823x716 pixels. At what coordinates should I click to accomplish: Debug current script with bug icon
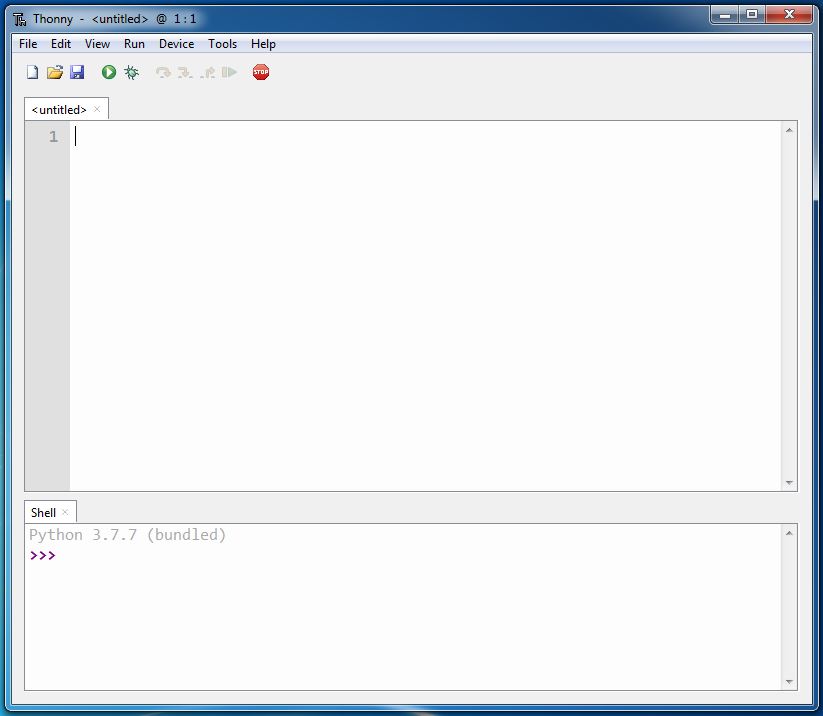132,72
